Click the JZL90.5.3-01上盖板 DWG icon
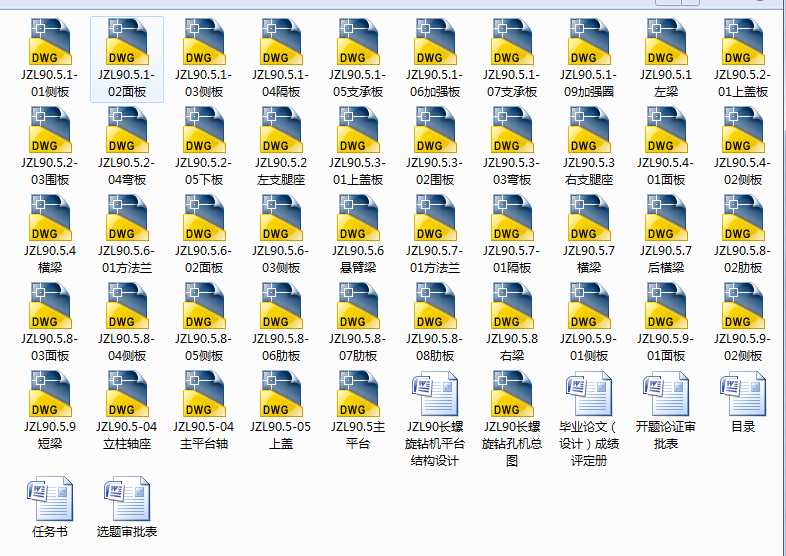This screenshot has height=556, width=786. [x=358, y=130]
